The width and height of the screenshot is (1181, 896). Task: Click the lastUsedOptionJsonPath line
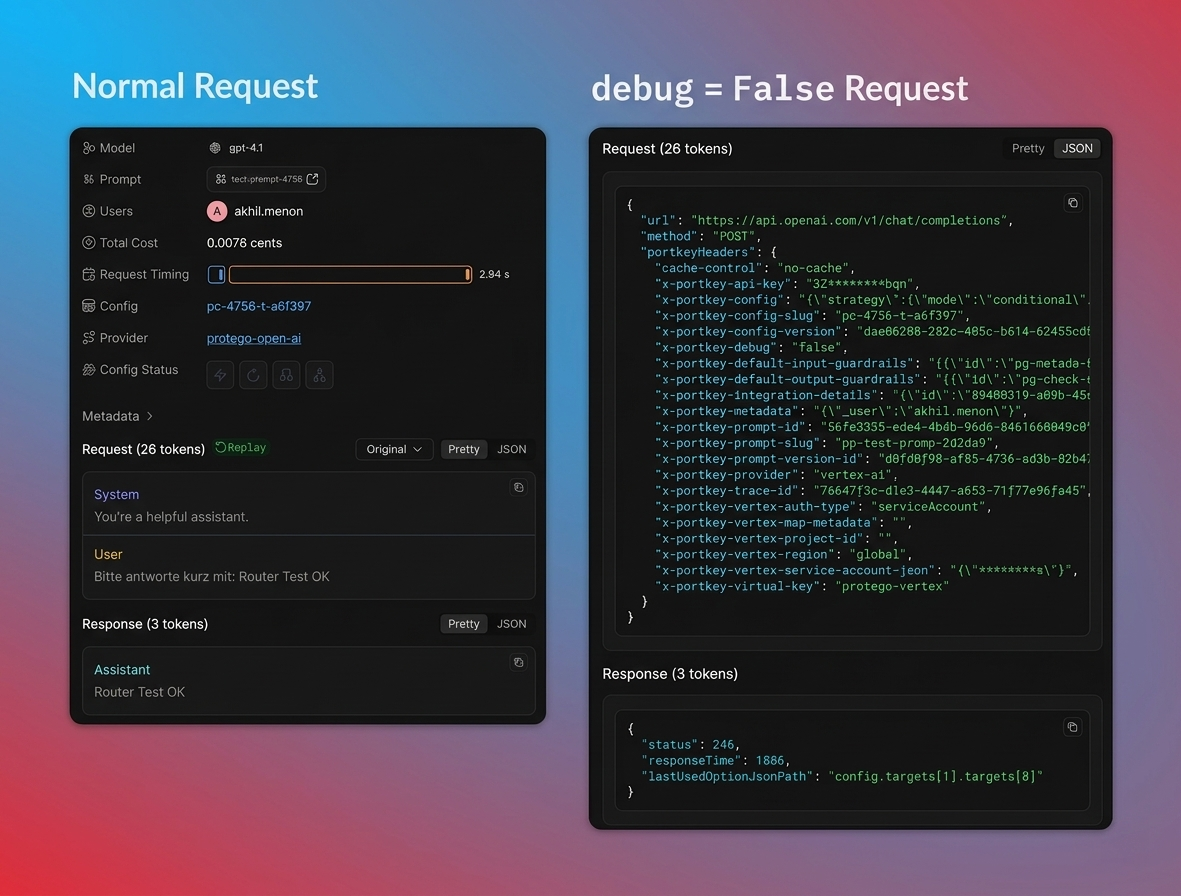(x=842, y=776)
